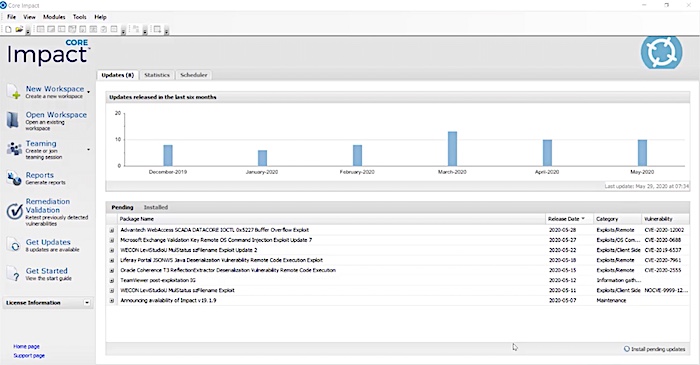The width and height of the screenshot is (700, 365).
Task: Click the 2020-05-12 release date cell
Action: [562, 280]
